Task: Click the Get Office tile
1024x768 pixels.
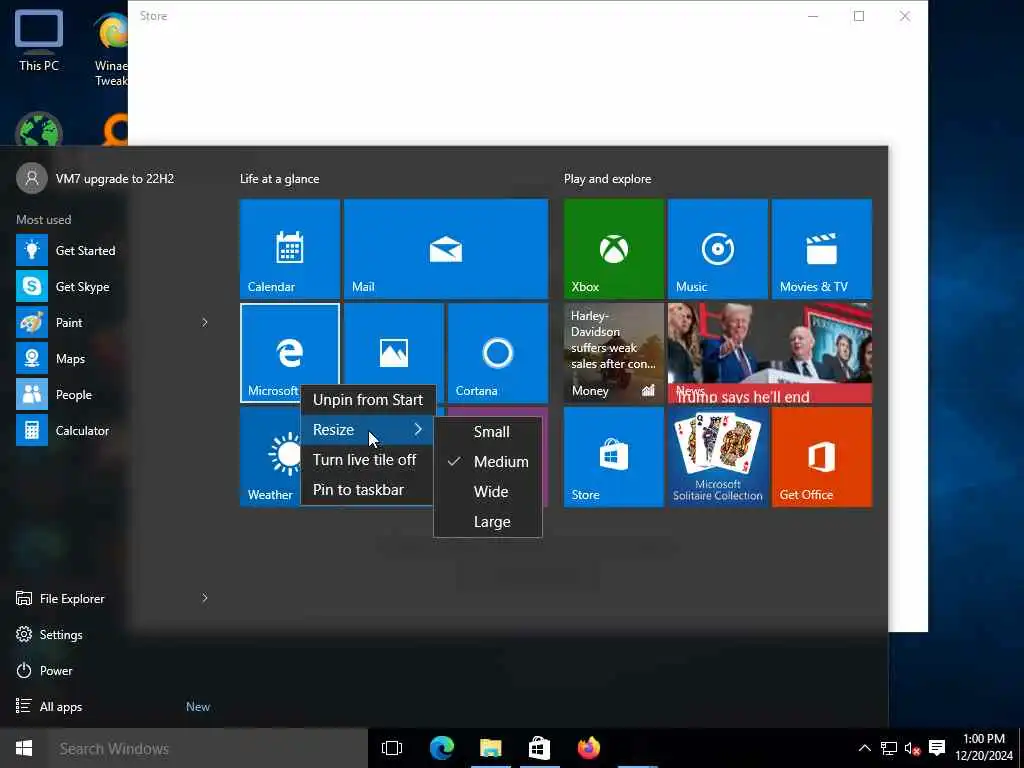Action: (822, 457)
